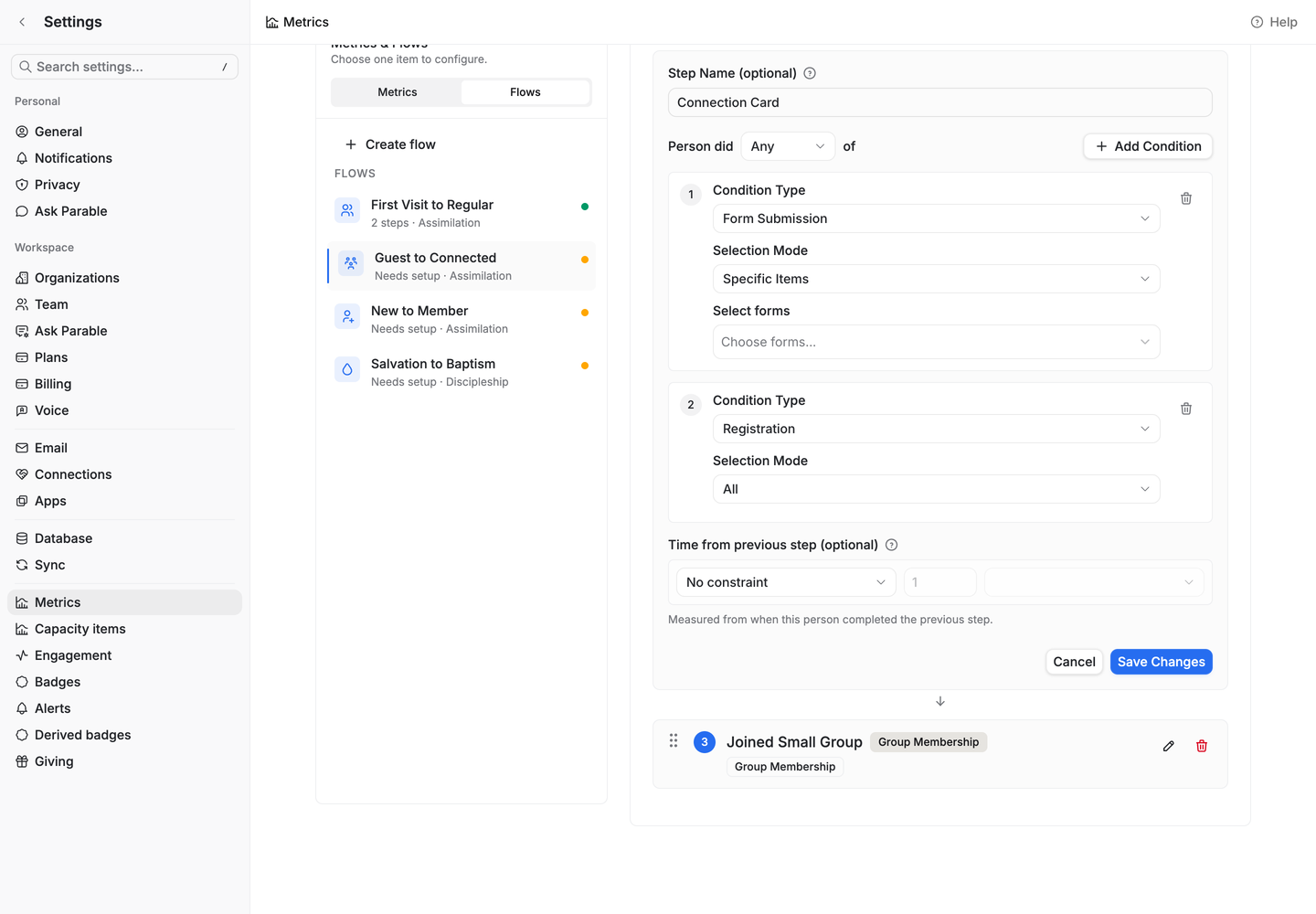Select the Guest to Connected flow

coord(462,266)
